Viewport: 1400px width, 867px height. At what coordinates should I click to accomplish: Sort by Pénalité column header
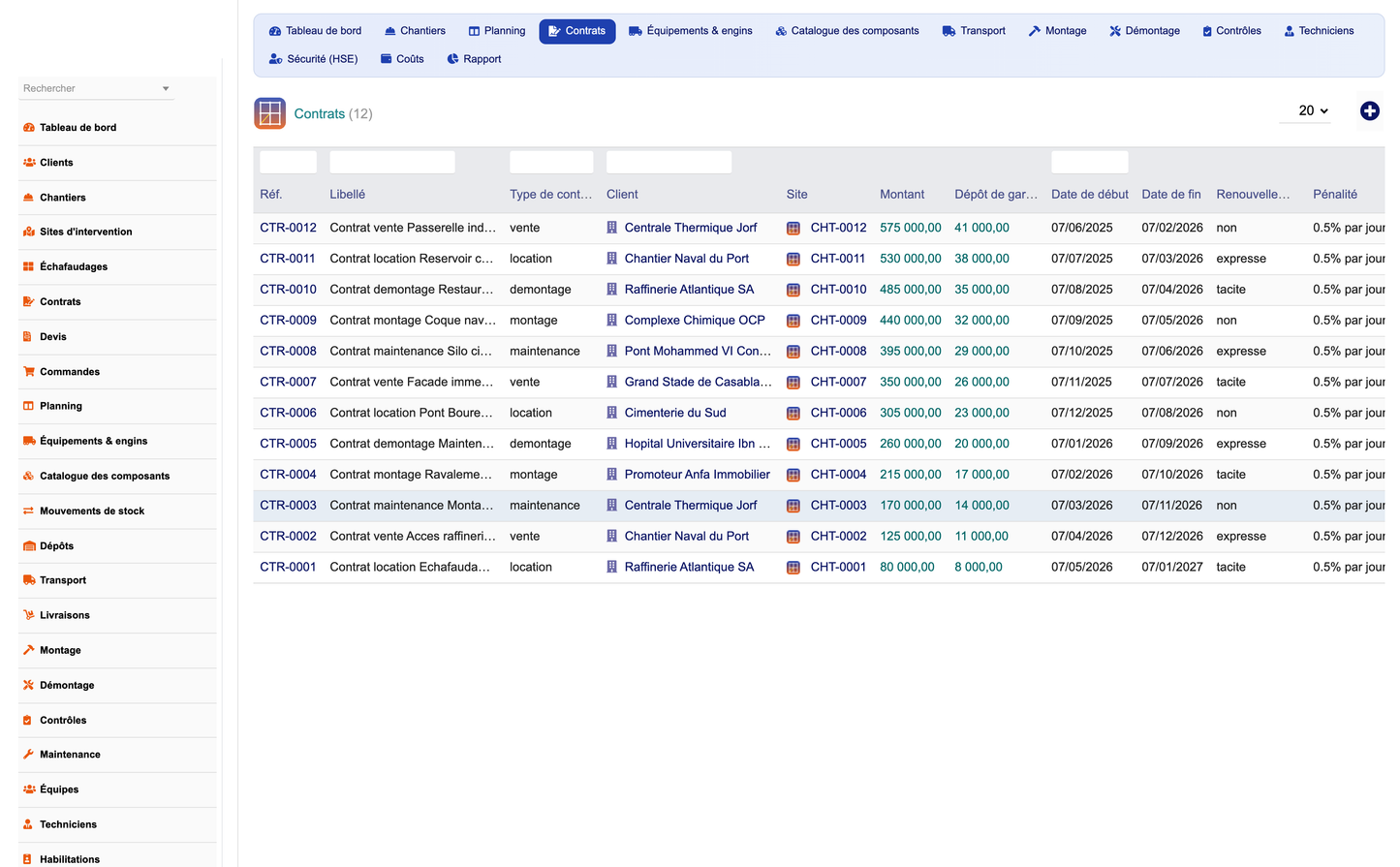pyautogui.click(x=1335, y=195)
